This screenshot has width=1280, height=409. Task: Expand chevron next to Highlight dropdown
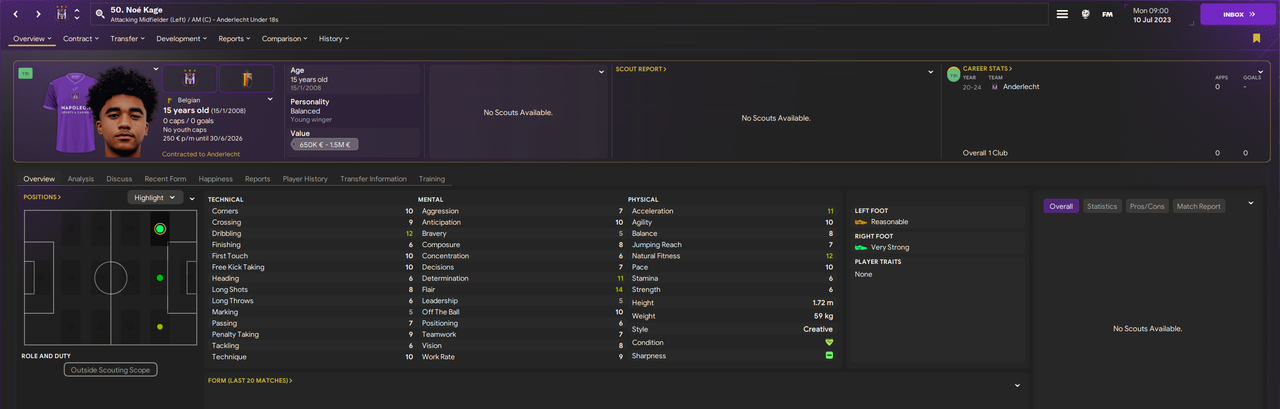(x=192, y=198)
